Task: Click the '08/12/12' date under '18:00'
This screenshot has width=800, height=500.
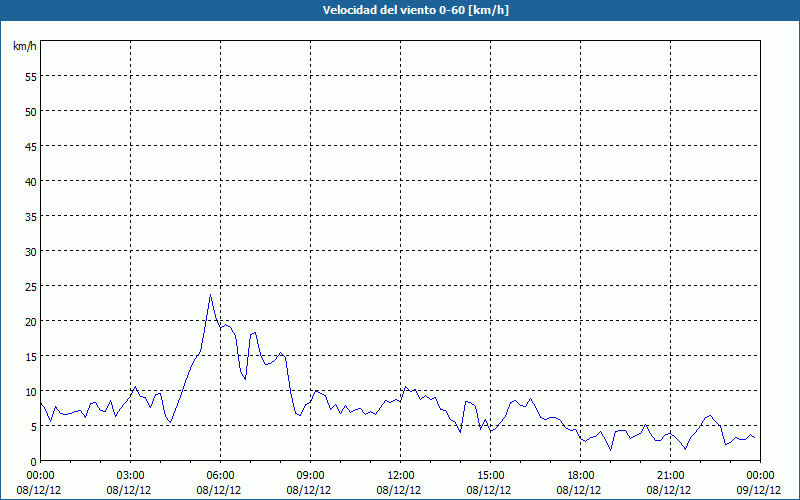Action: [579, 490]
